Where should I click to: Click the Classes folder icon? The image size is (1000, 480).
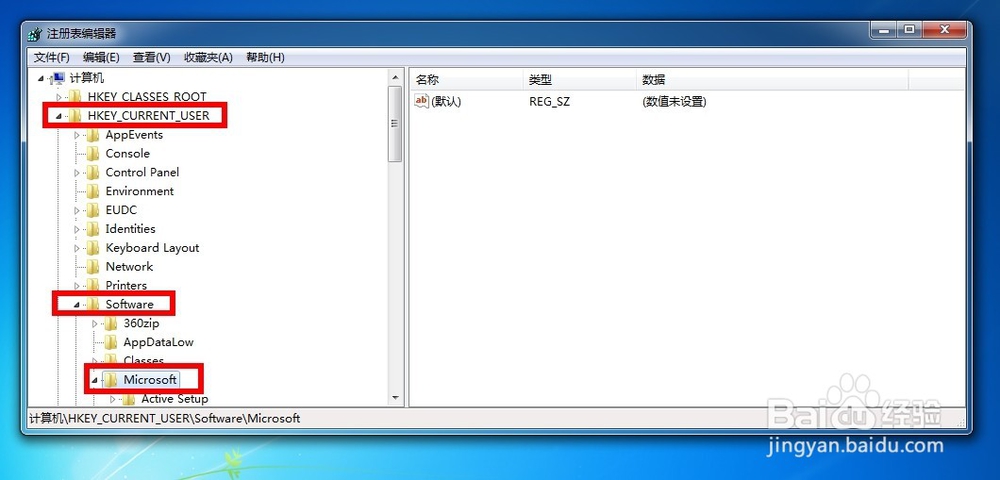point(111,361)
